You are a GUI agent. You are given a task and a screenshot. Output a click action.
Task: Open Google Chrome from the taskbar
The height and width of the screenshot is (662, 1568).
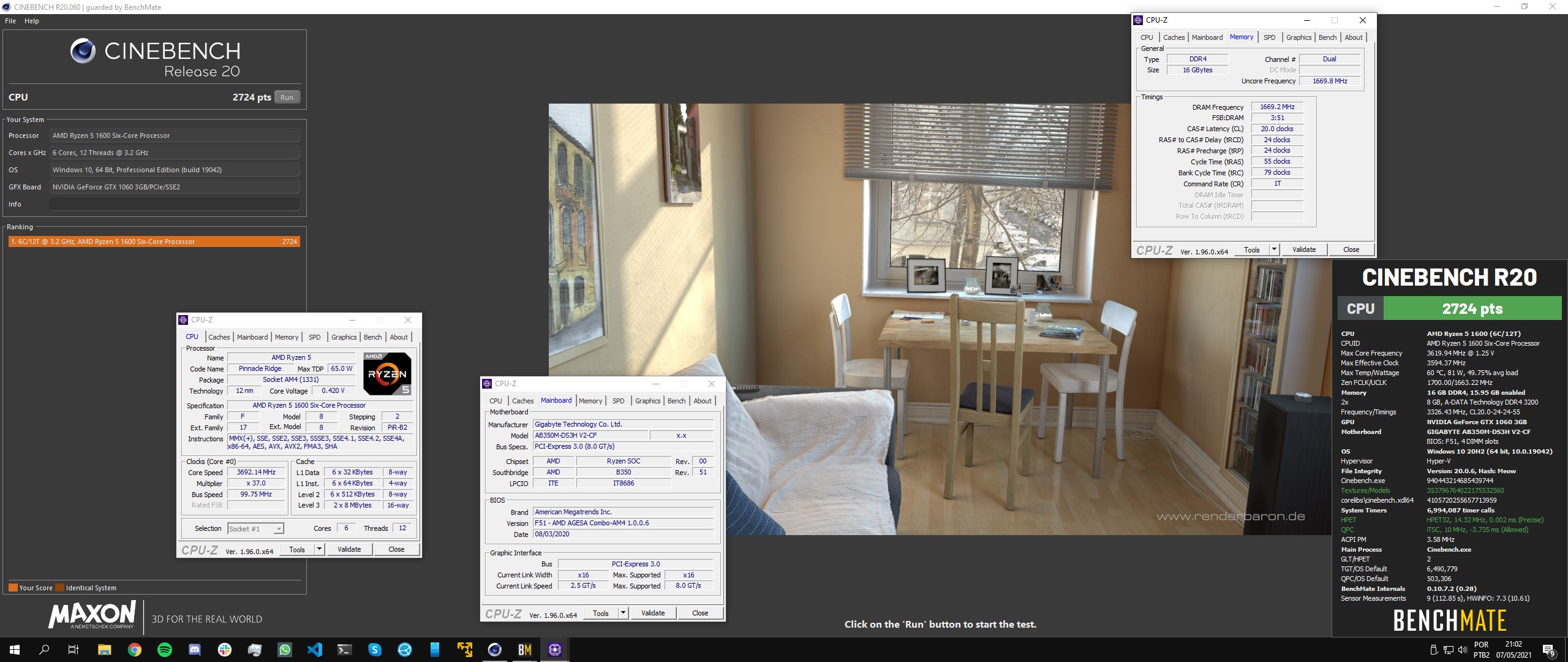point(135,650)
